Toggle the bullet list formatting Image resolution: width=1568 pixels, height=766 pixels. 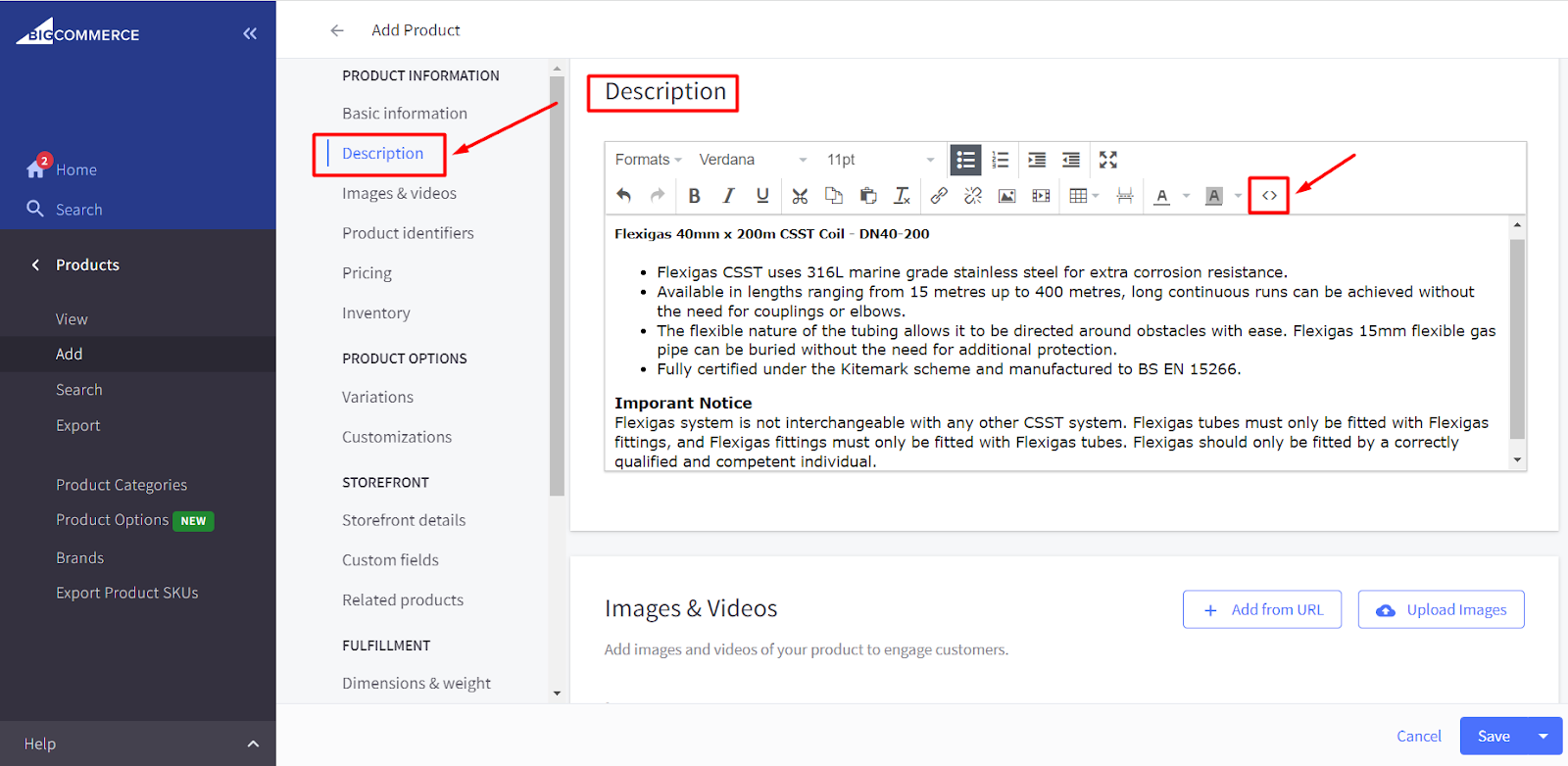966,160
